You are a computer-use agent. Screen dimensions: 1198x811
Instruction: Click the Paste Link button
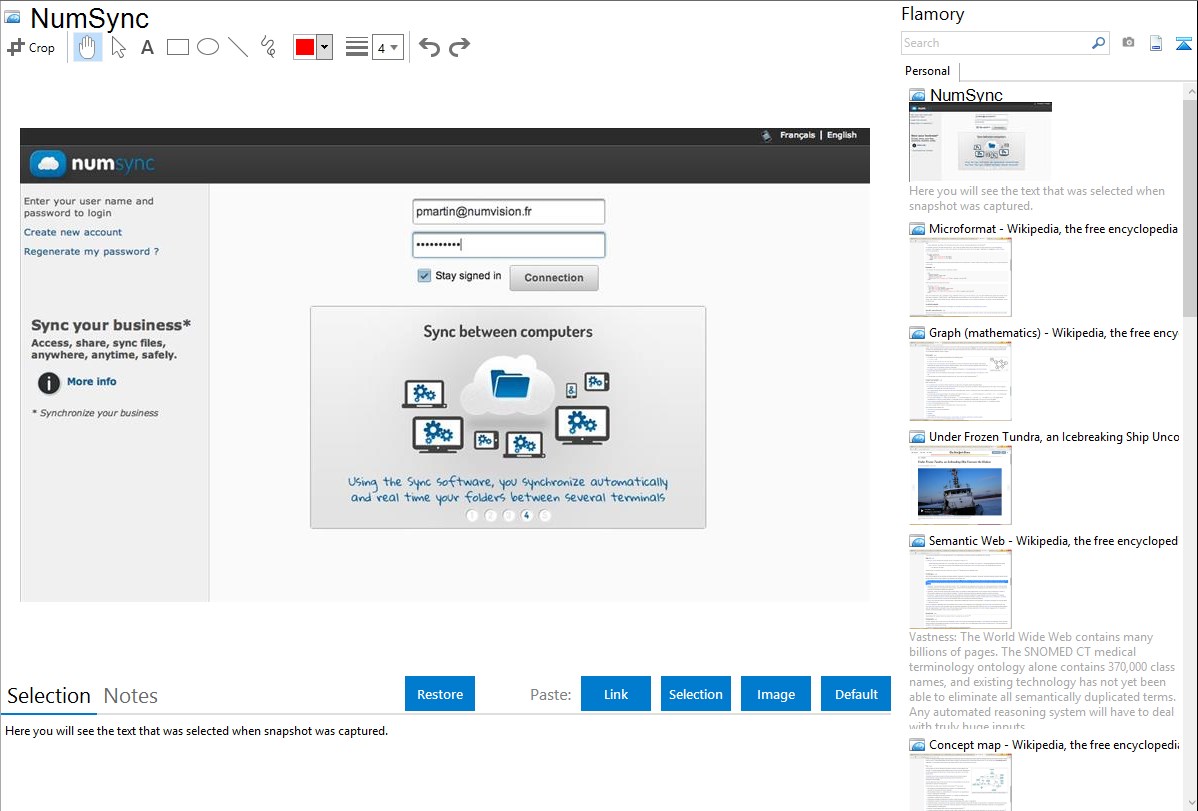[616, 694]
